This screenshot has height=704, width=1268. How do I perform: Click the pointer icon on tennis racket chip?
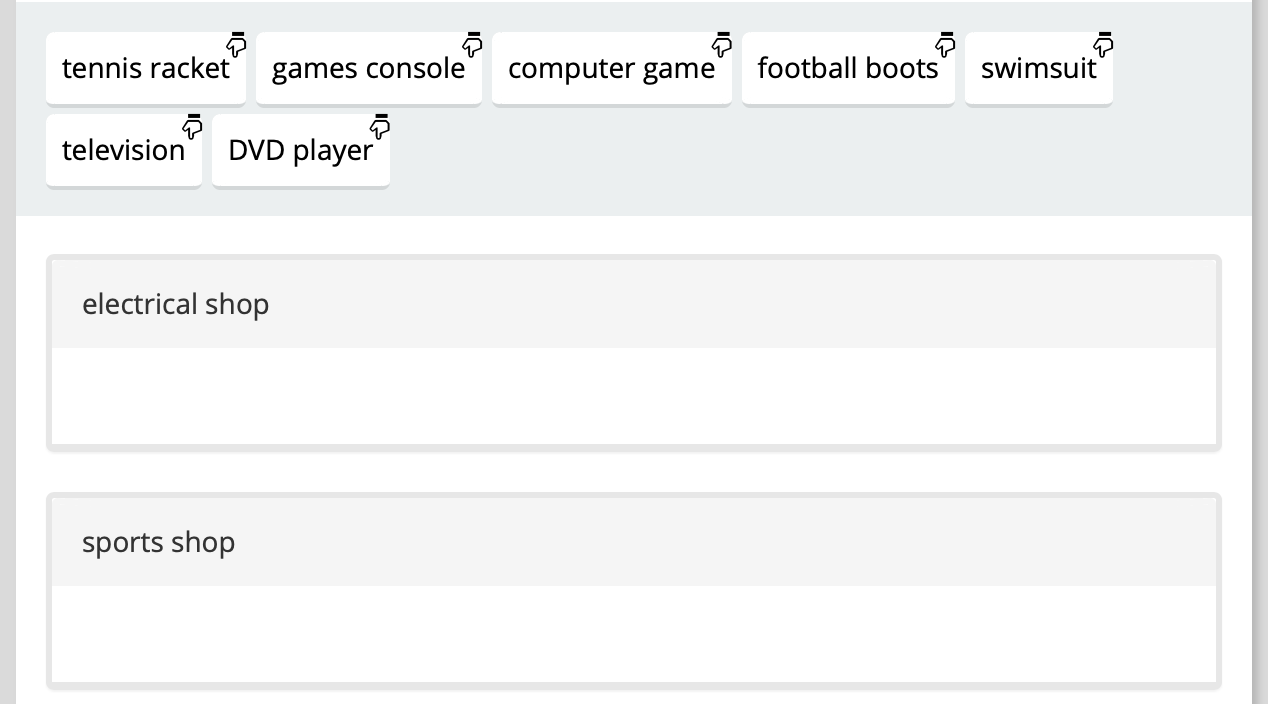236,44
